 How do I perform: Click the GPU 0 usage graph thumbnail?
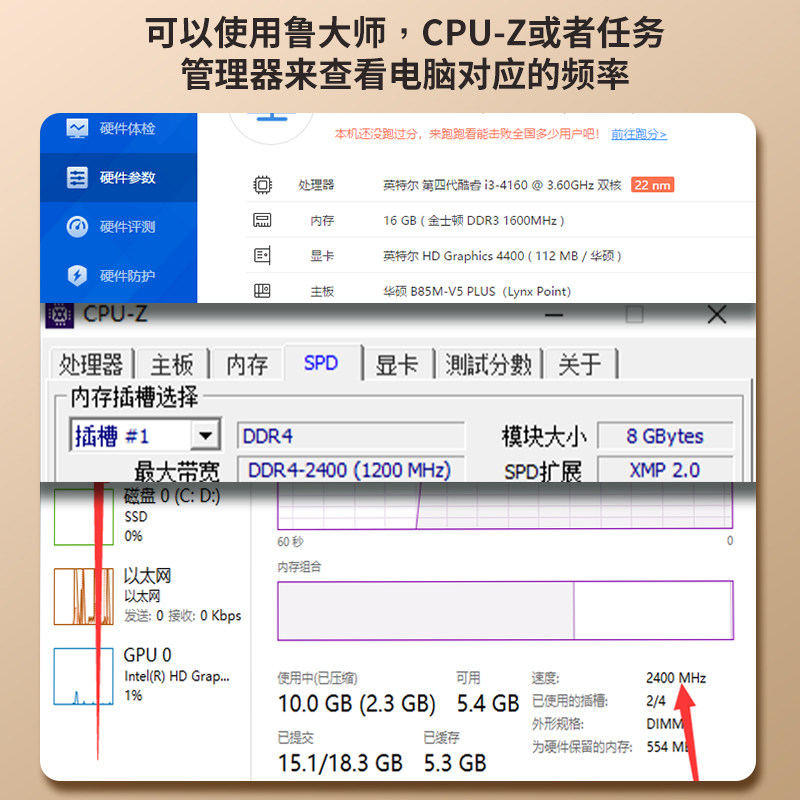point(84,676)
